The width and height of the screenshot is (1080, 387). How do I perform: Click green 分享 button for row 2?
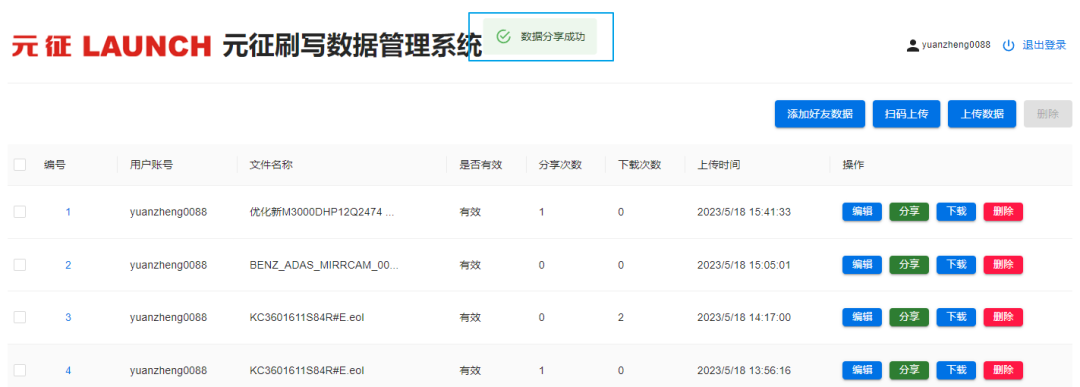point(909,264)
